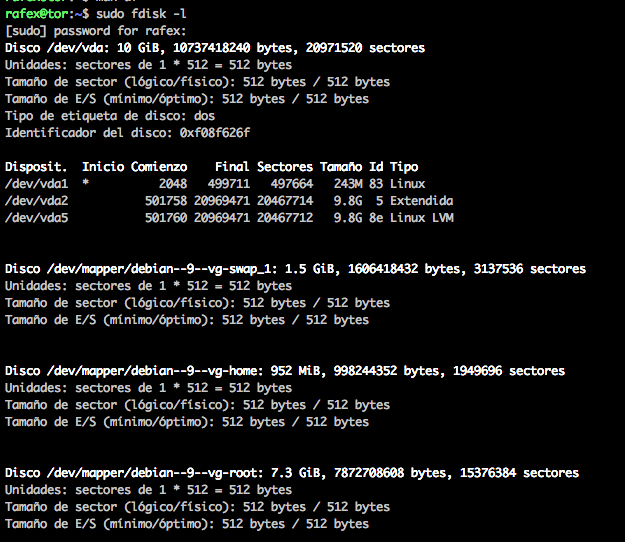
Task: Click the disk identifier 0xf08f626f
Action: click(214, 133)
